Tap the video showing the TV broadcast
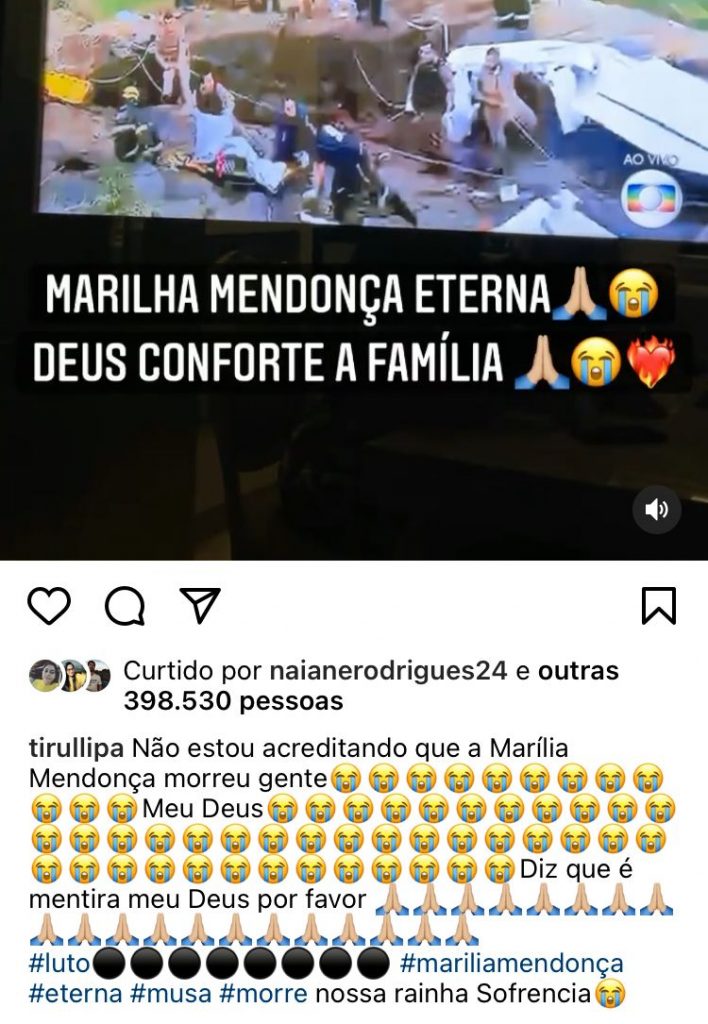The width and height of the screenshot is (708, 1024). 354,280
